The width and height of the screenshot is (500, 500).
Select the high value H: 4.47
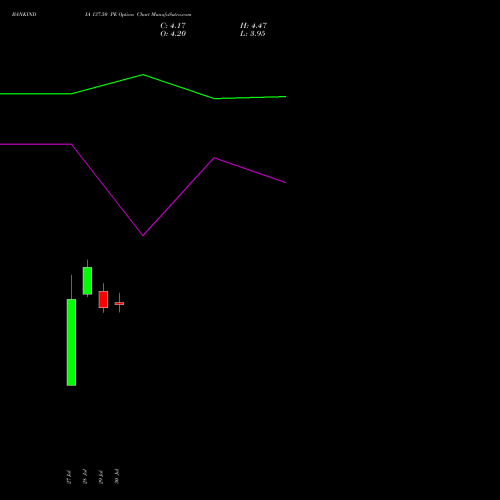coord(253,26)
